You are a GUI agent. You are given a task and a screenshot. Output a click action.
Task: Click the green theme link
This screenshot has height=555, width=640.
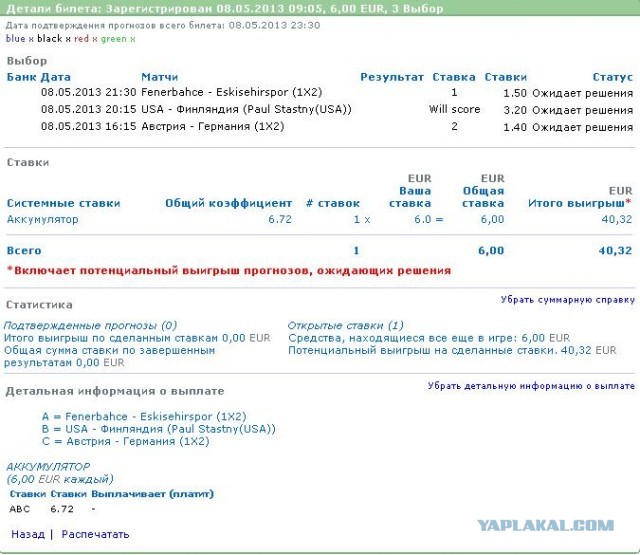tap(113, 39)
